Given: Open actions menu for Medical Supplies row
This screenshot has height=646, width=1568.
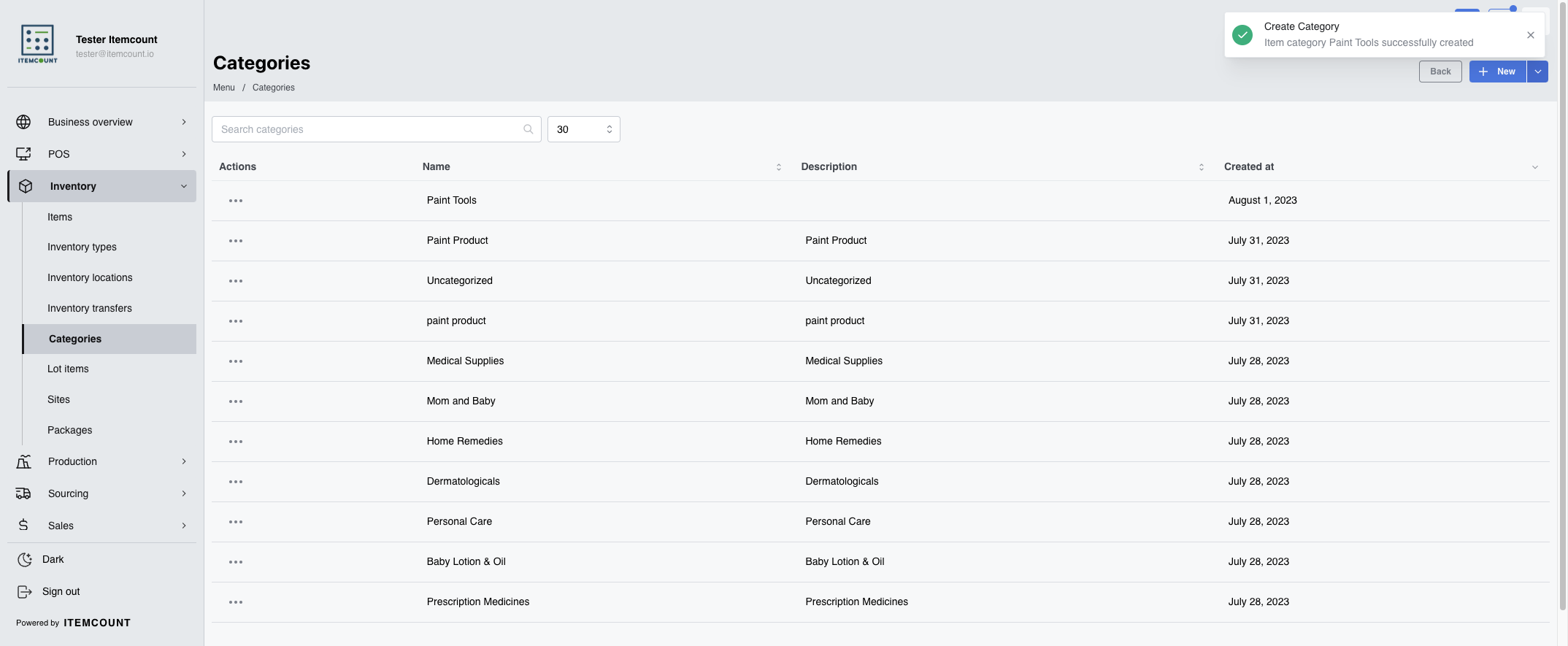Looking at the screenshot, I should coord(236,361).
